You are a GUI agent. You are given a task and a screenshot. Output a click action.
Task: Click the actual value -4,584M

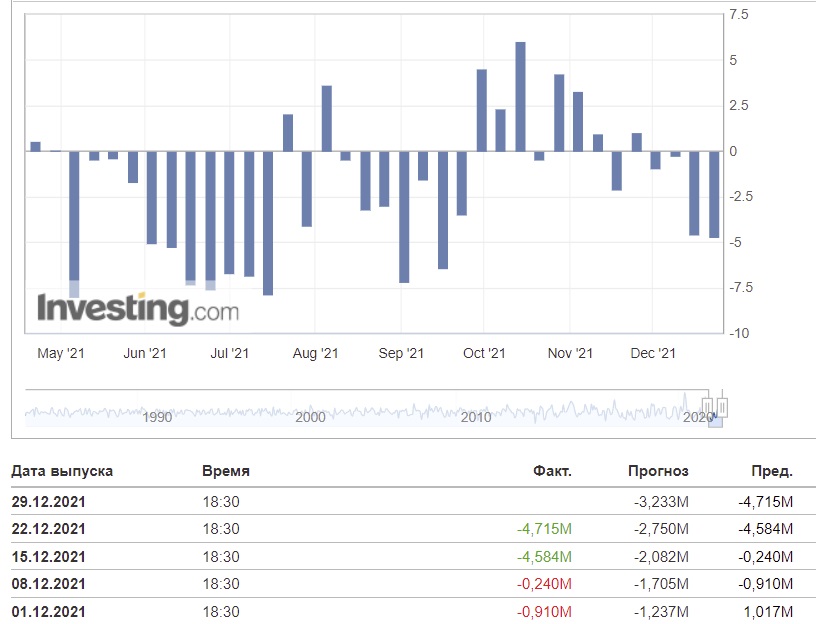[x=544, y=556]
